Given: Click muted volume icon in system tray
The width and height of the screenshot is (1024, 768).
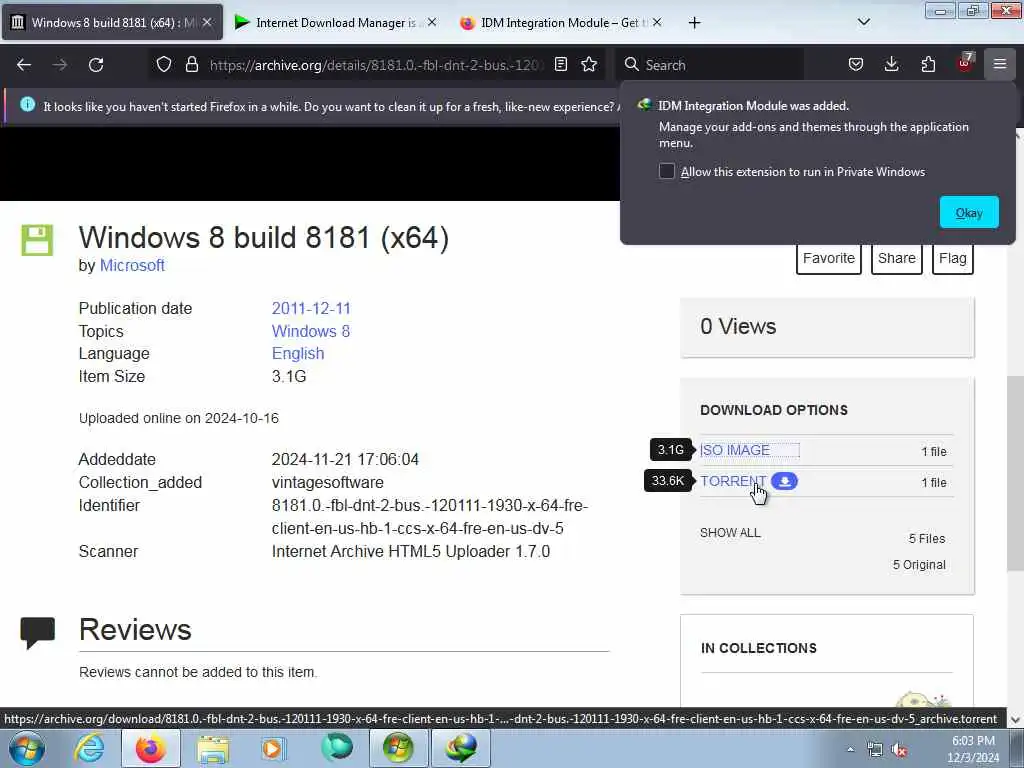Looking at the screenshot, I should pos(900,750).
